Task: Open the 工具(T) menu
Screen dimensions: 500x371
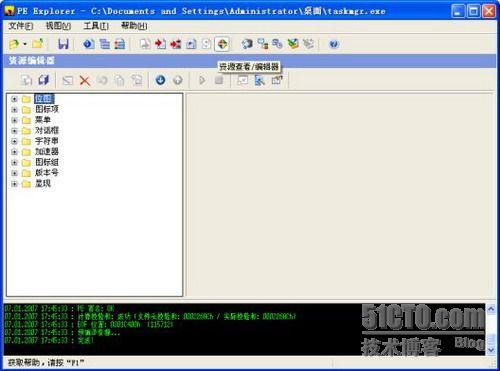Action: coord(96,26)
